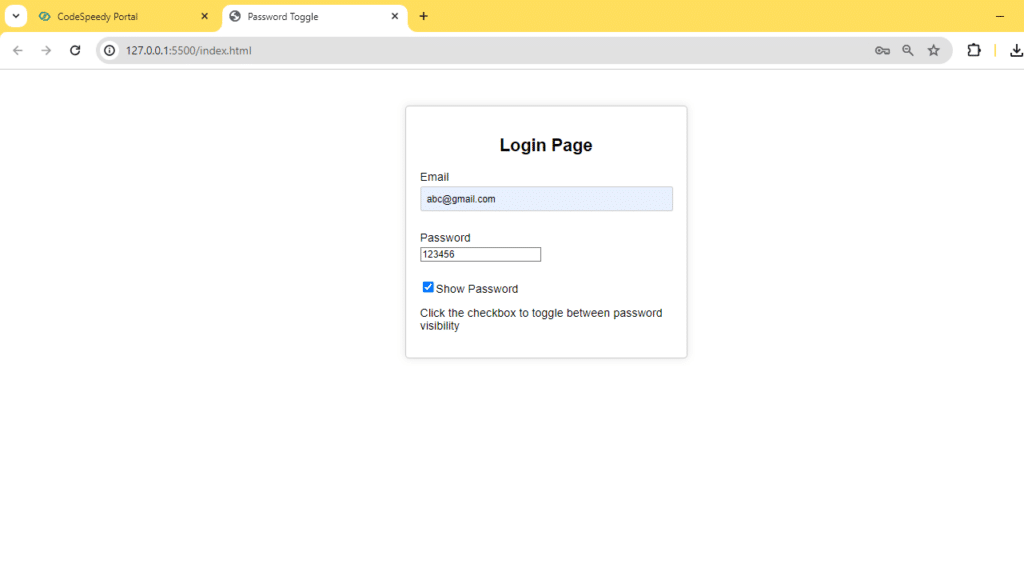Click the Password input field
1024x572 pixels.
tap(480, 255)
